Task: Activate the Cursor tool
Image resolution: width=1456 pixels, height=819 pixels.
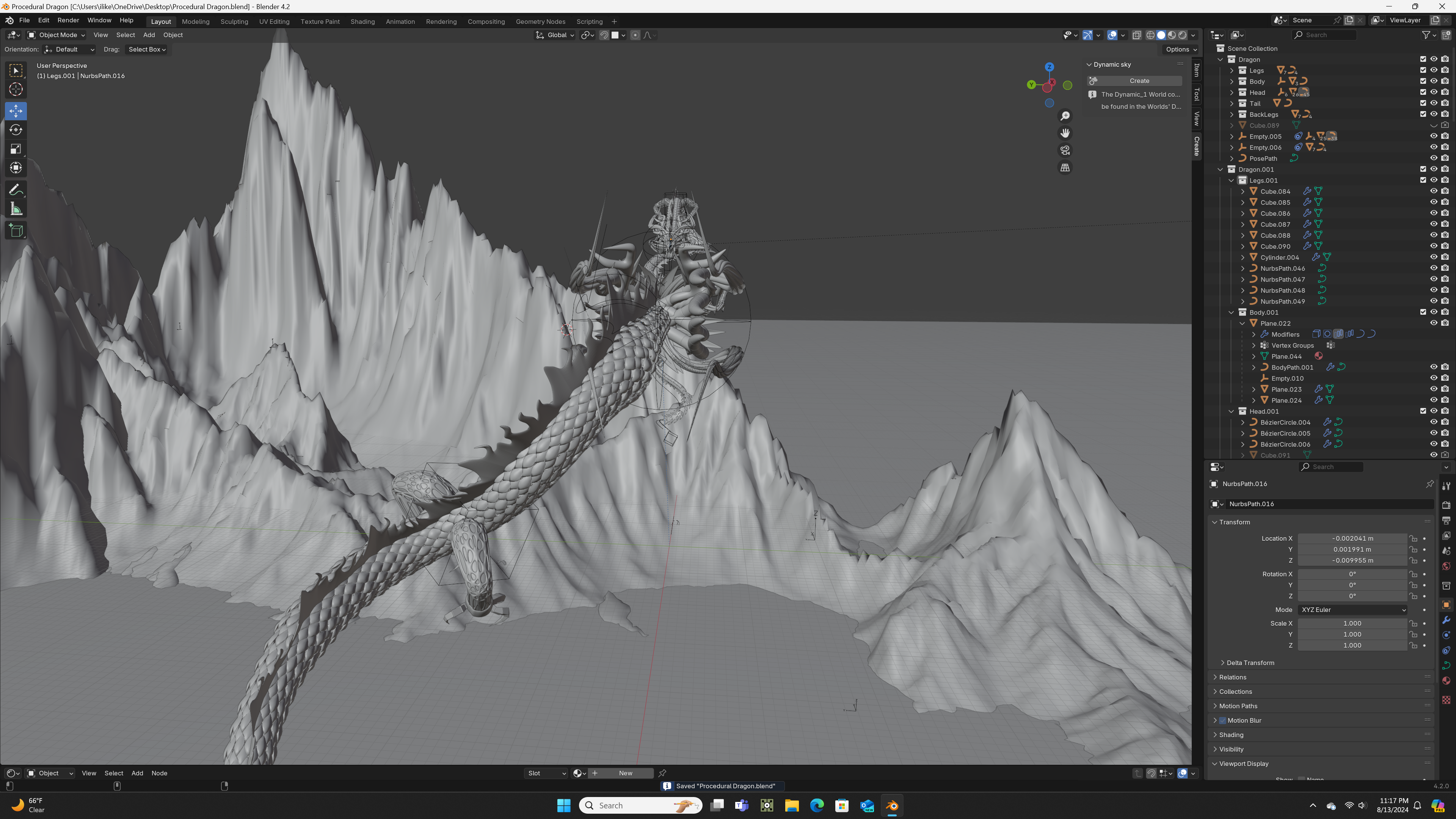Action: click(x=16, y=89)
